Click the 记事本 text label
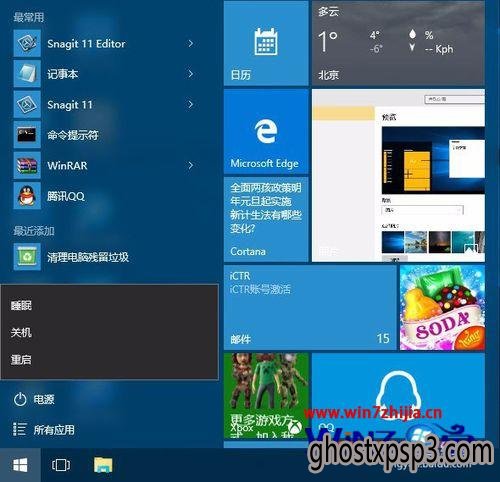The height and width of the screenshot is (482, 500). (63, 74)
